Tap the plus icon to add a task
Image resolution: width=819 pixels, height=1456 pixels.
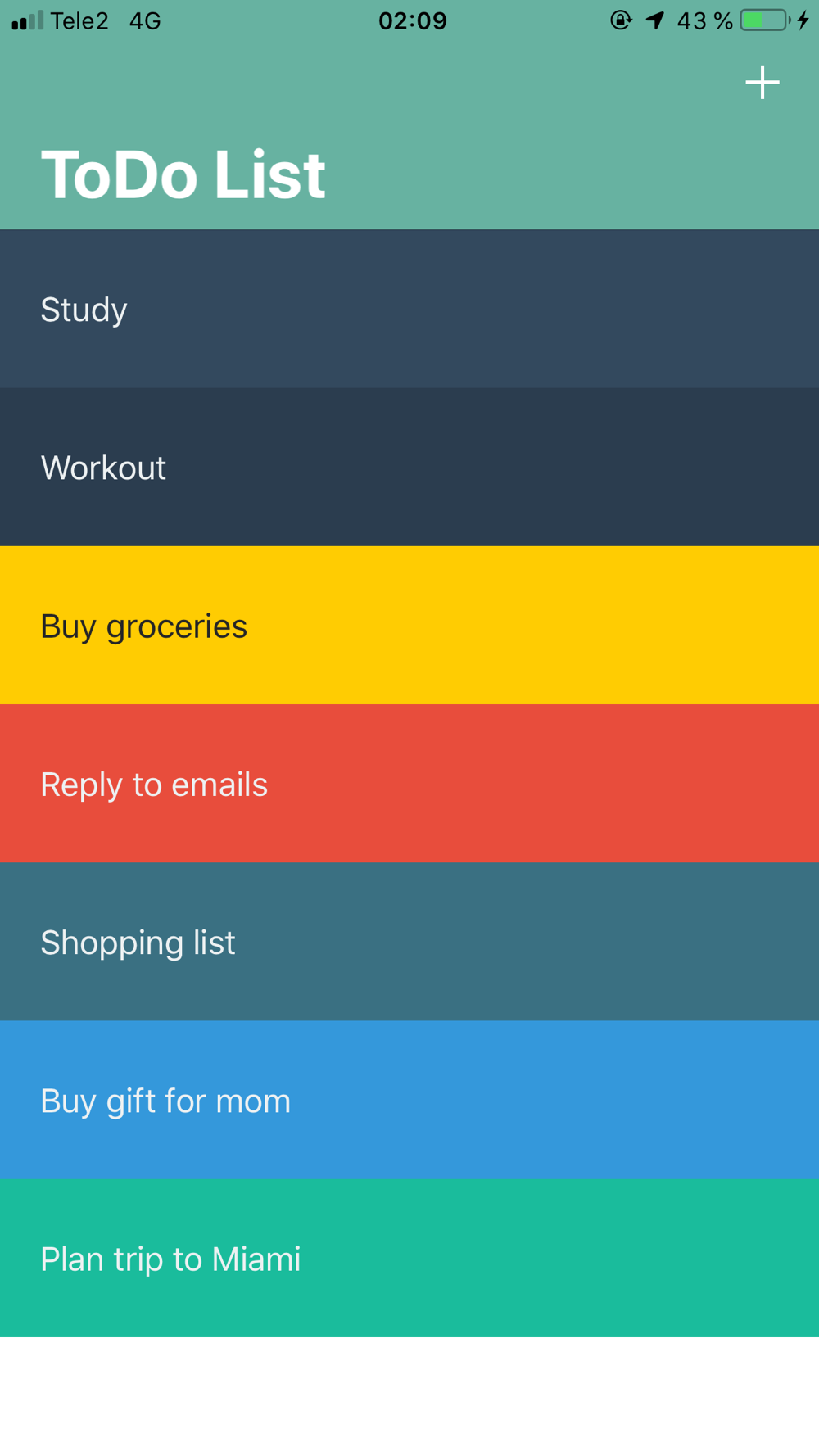[762, 83]
